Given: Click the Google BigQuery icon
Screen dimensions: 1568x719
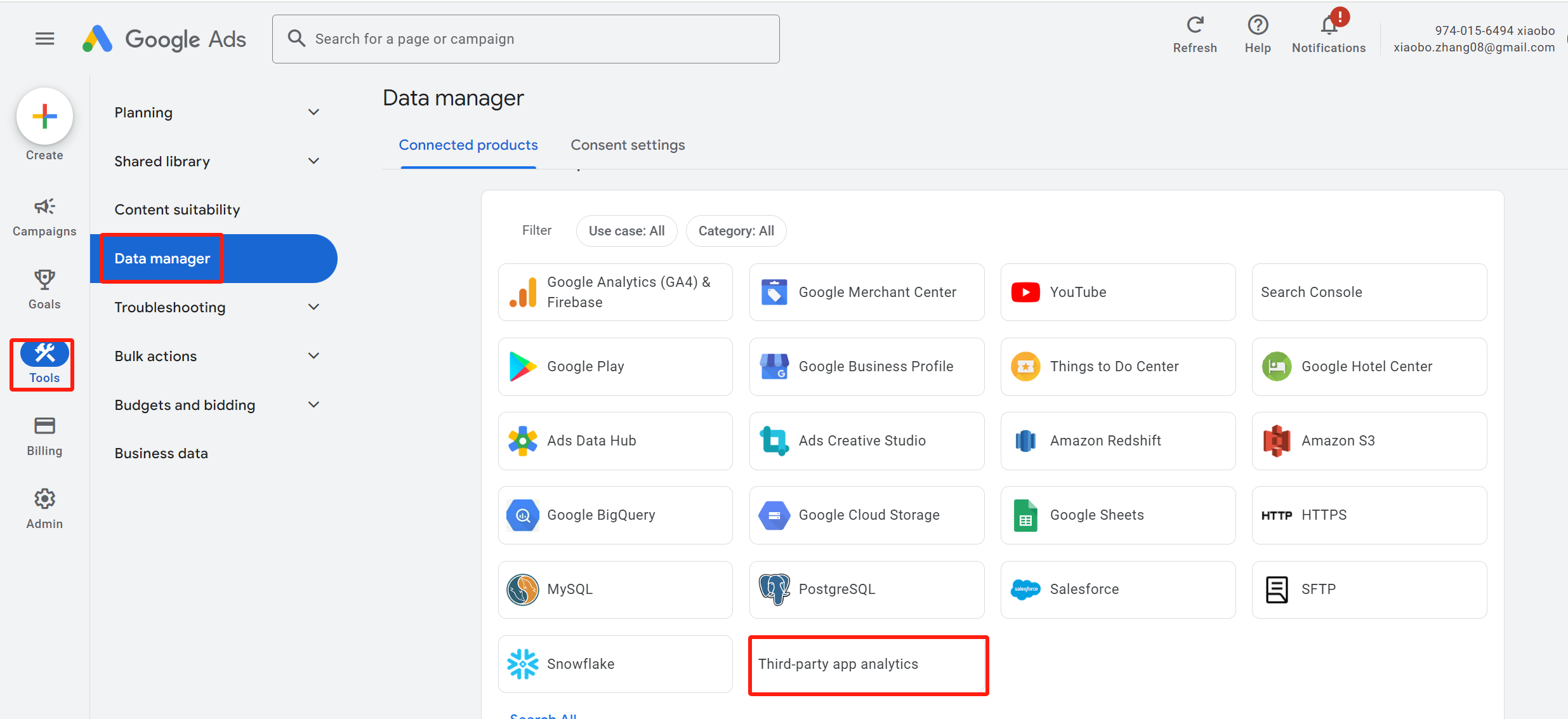Looking at the screenshot, I should [x=523, y=515].
